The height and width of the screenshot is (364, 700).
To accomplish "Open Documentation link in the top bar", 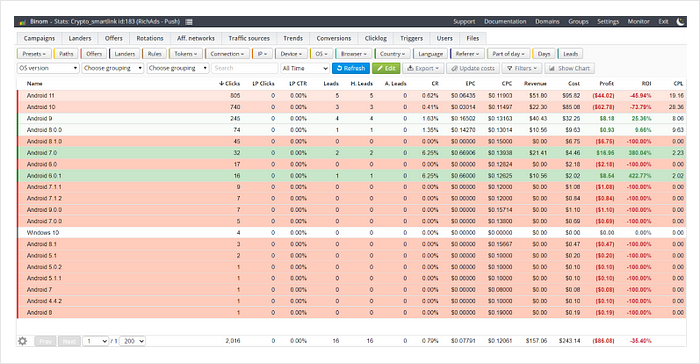I will (505, 21).
